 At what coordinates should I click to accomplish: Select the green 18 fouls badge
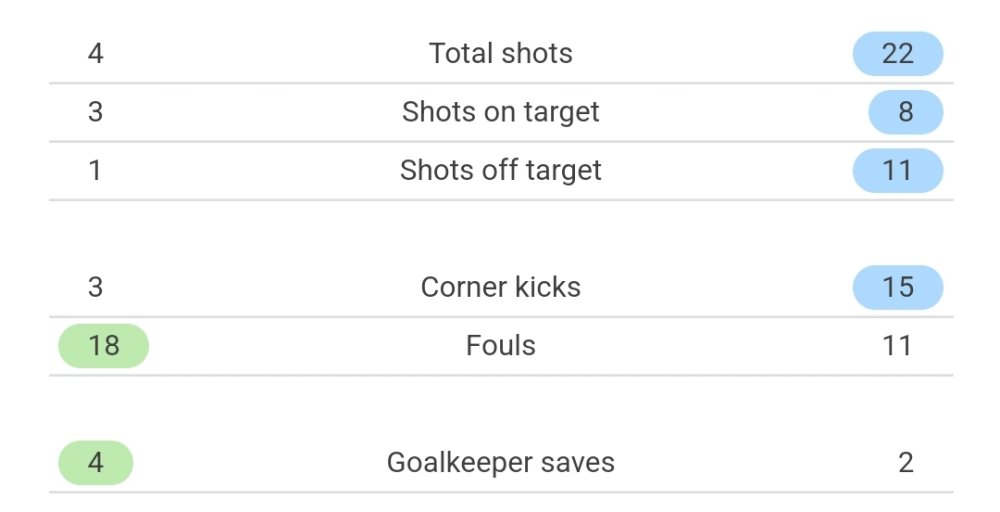(x=103, y=346)
